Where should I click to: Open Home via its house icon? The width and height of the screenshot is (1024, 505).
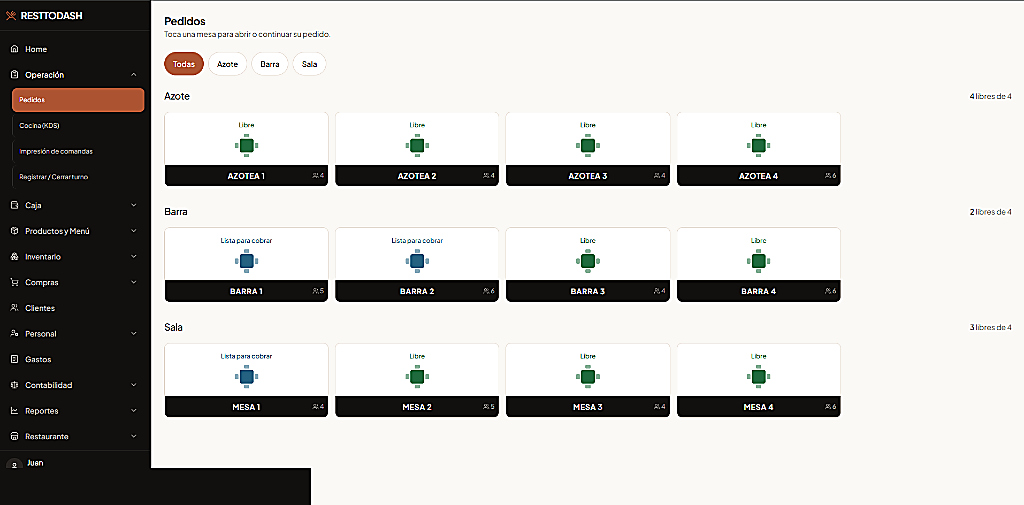pyautogui.click(x=14, y=49)
